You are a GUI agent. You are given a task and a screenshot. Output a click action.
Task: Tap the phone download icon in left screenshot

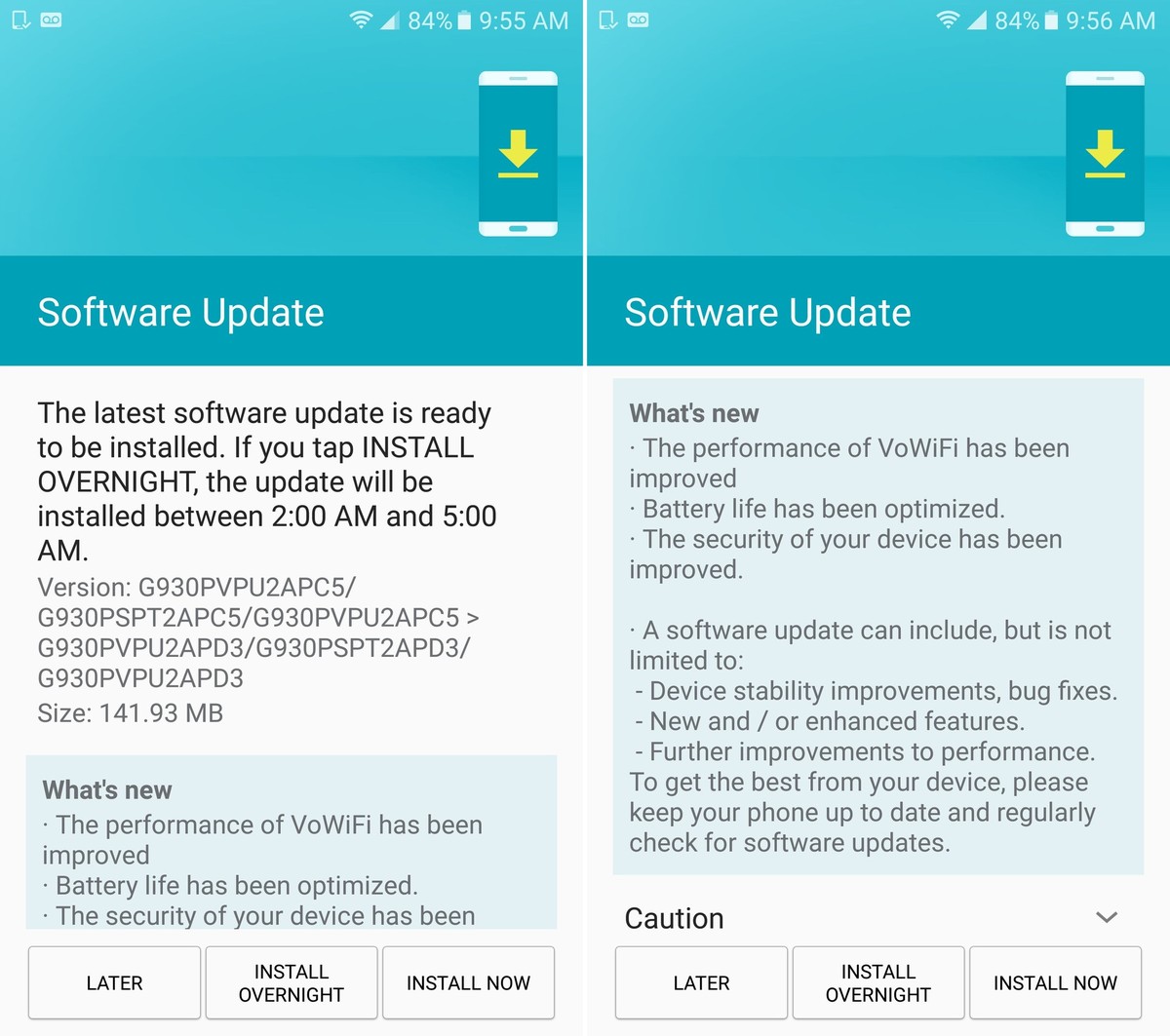[518, 154]
